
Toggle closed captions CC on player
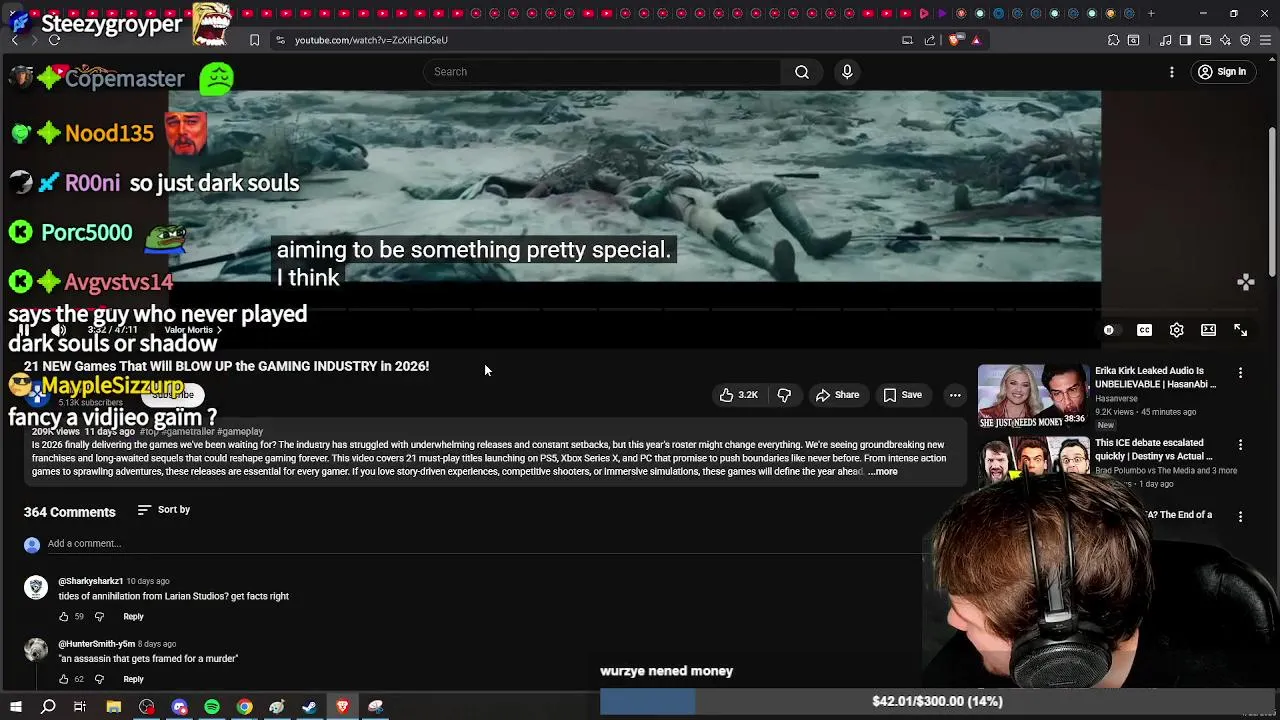[1144, 330]
